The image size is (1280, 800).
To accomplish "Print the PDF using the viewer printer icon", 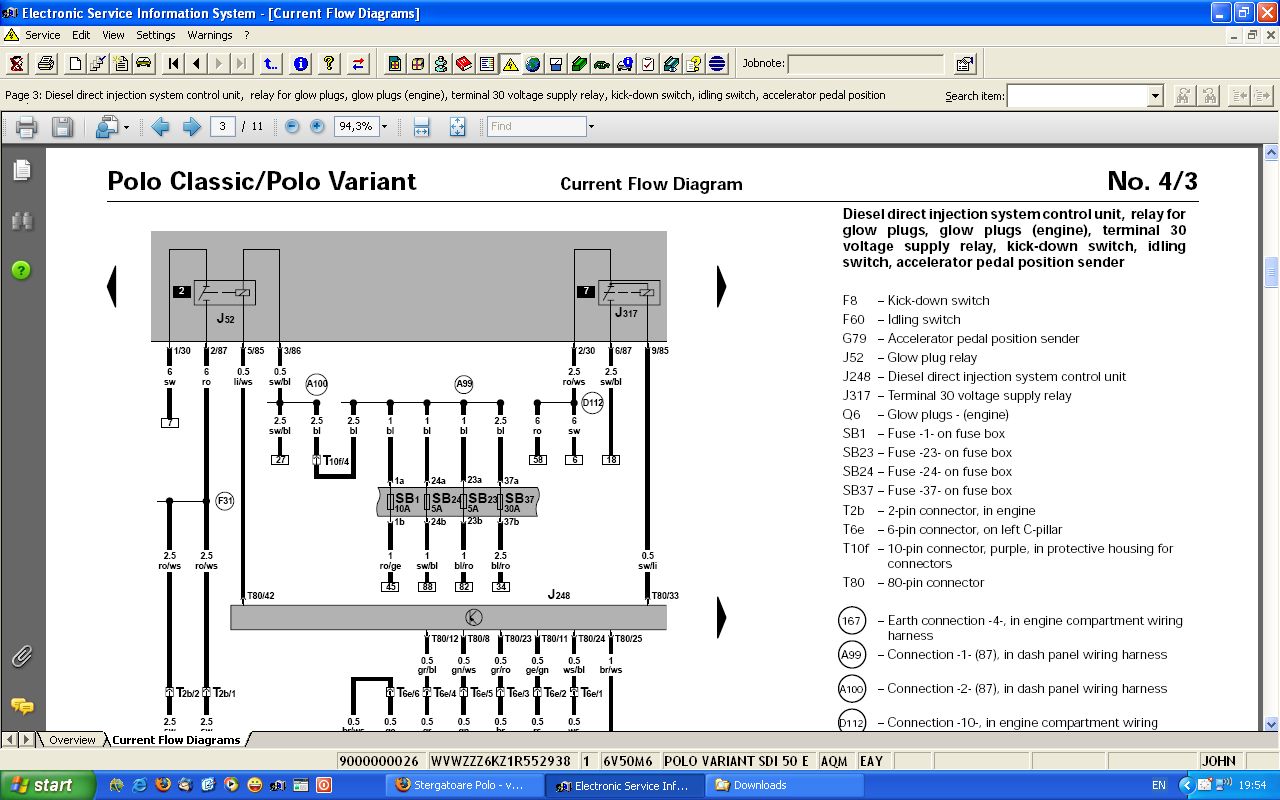I will [27, 127].
